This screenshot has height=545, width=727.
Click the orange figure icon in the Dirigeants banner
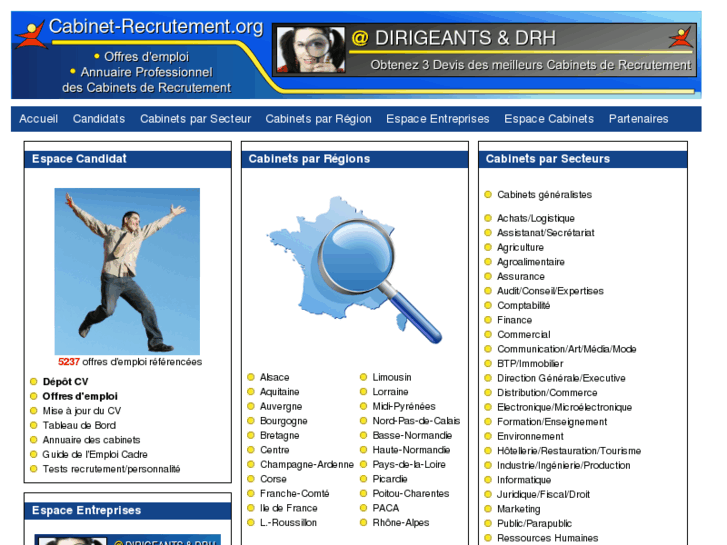tap(681, 39)
